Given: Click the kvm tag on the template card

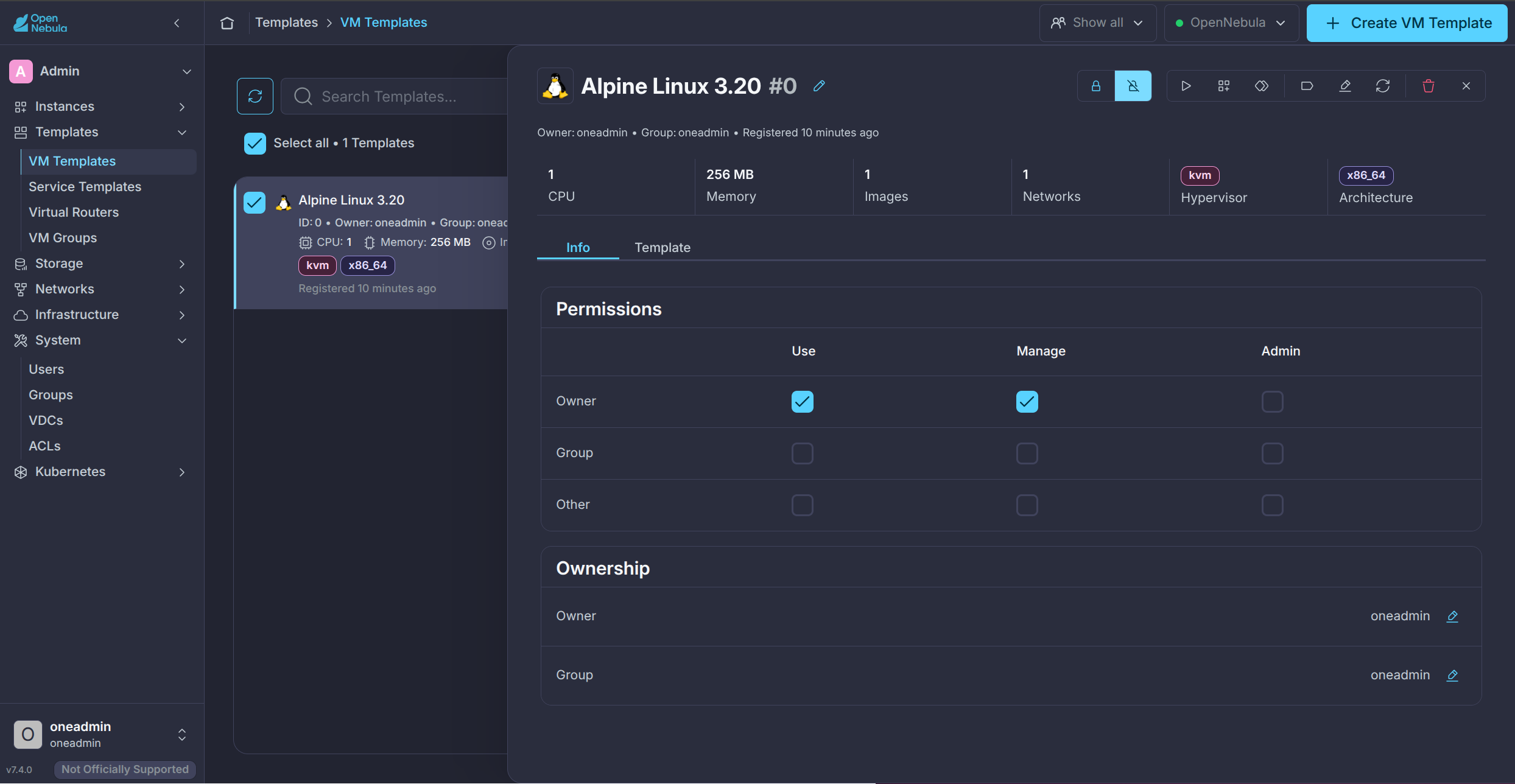Looking at the screenshot, I should [x=317, y=265].
